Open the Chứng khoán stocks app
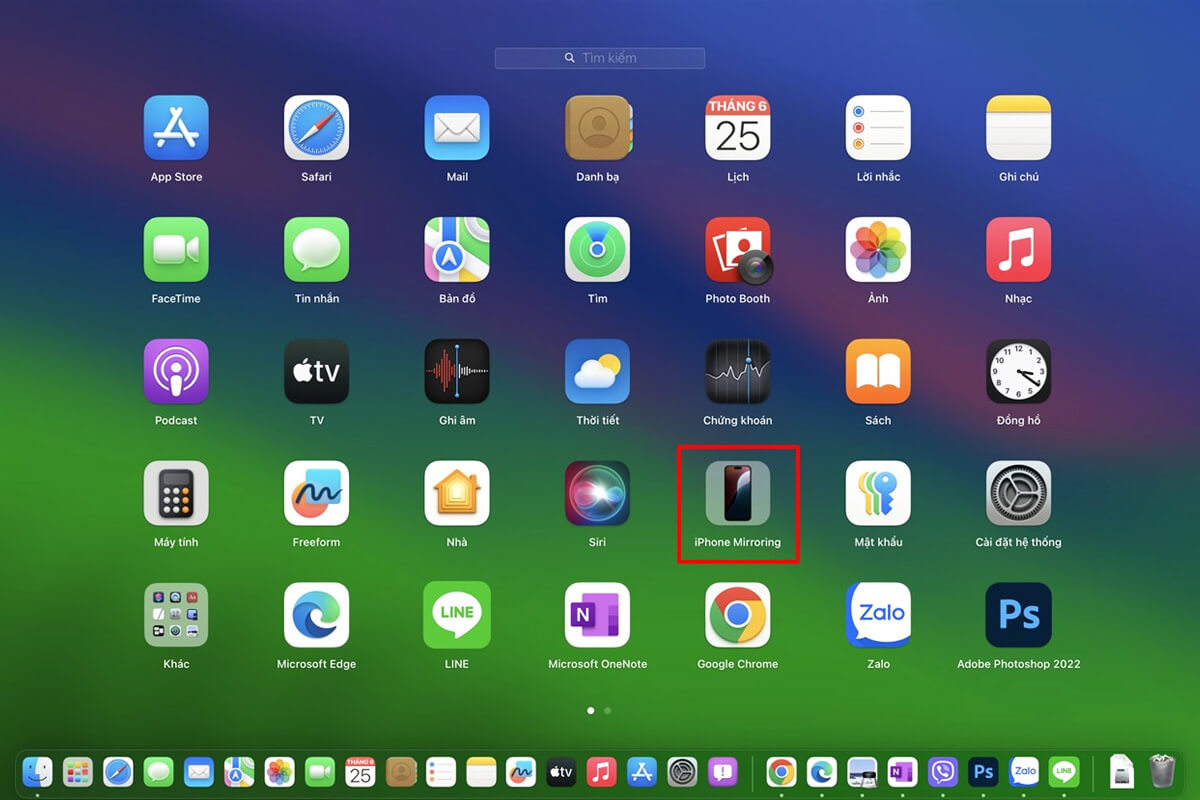 click(x=737, y=372)
